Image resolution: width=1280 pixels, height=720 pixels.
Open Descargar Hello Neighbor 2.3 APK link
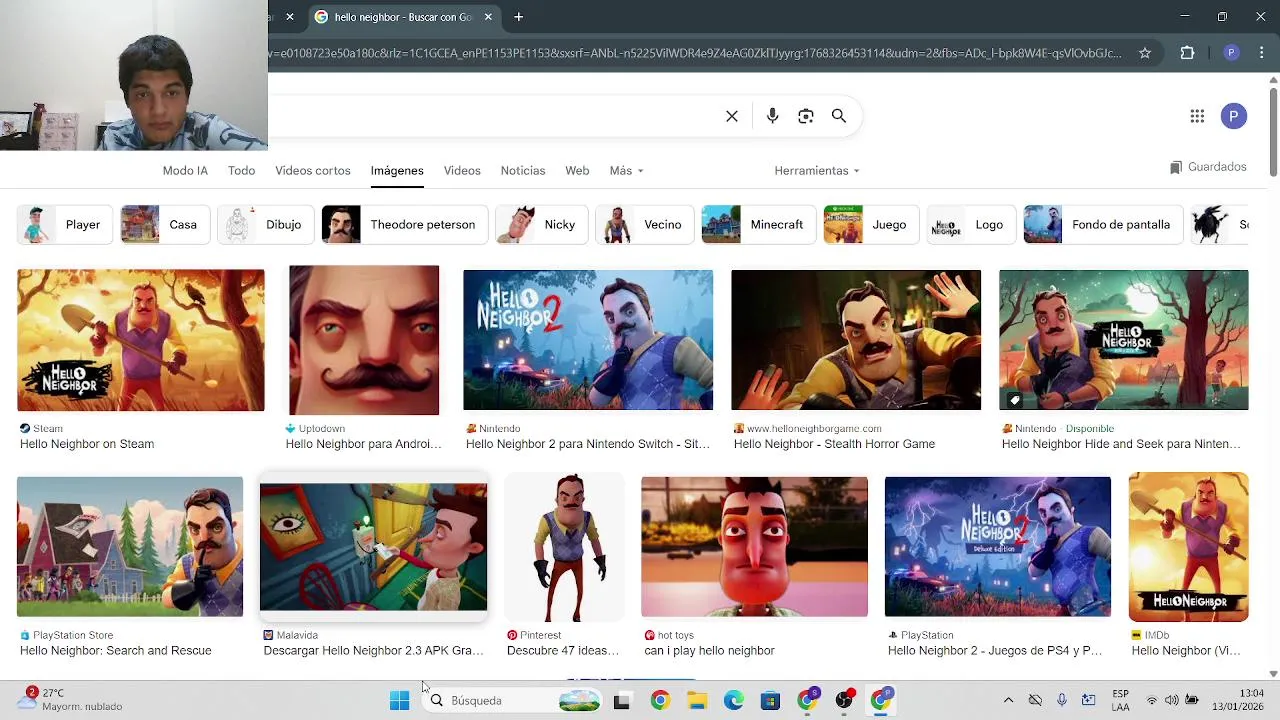click(373, 651)
